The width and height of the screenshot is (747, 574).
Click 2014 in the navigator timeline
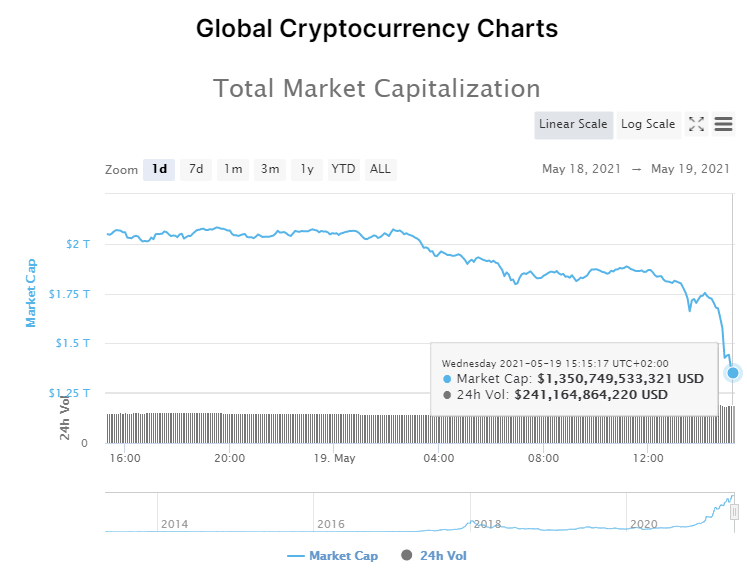tap(174, 524)
